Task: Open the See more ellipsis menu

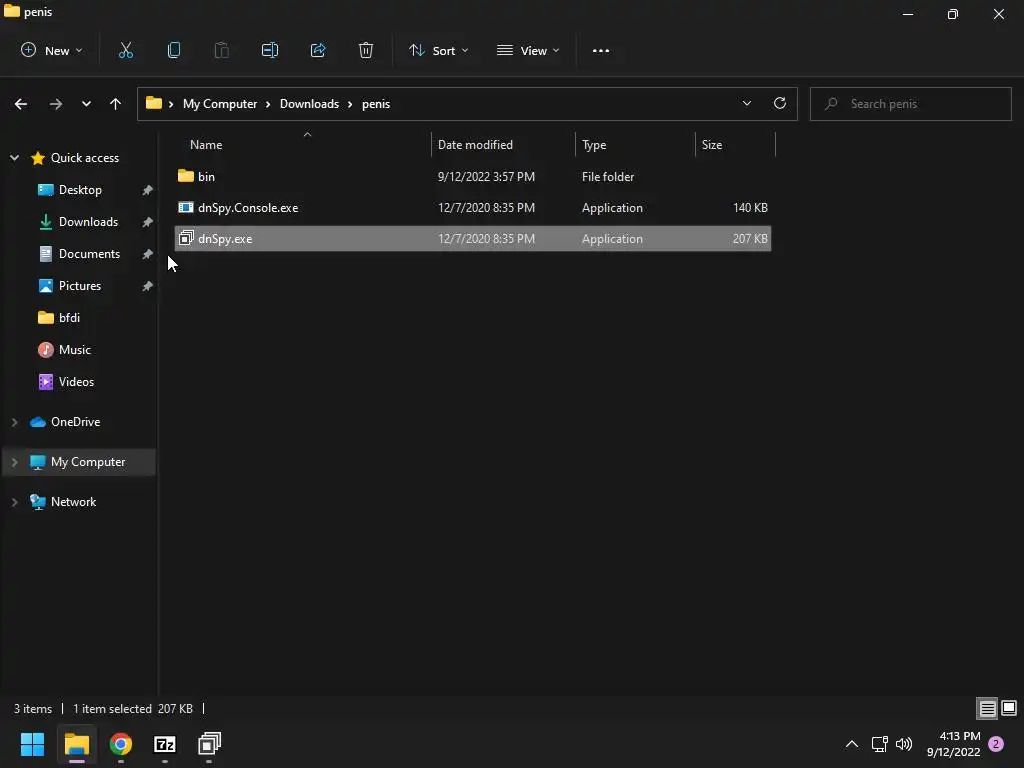Action: coord(601,50)
